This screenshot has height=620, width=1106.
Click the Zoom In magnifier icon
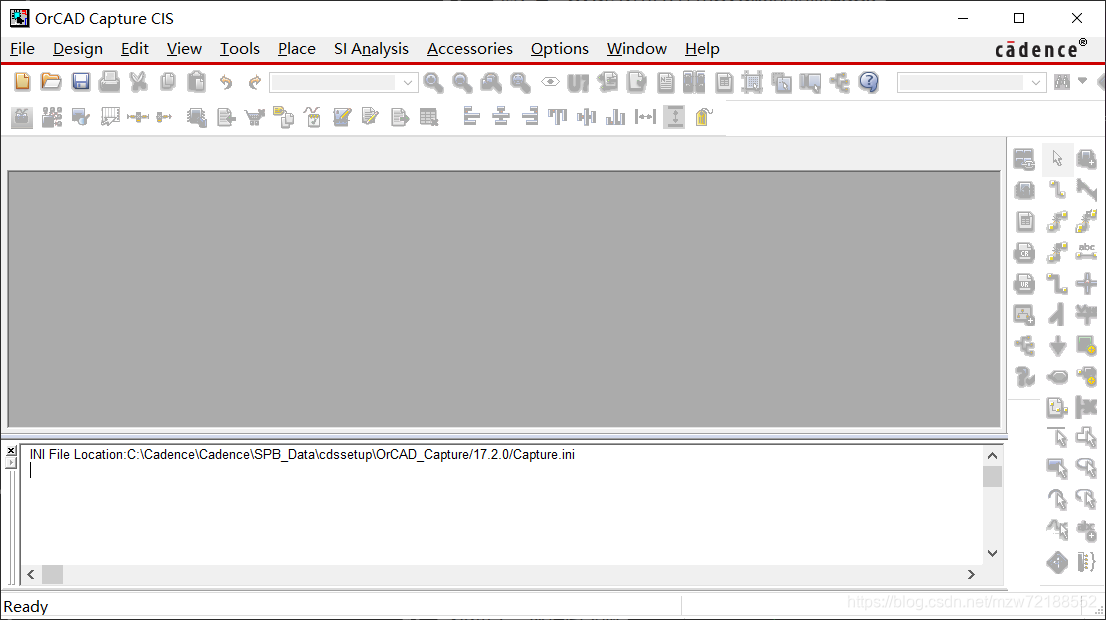433,82
